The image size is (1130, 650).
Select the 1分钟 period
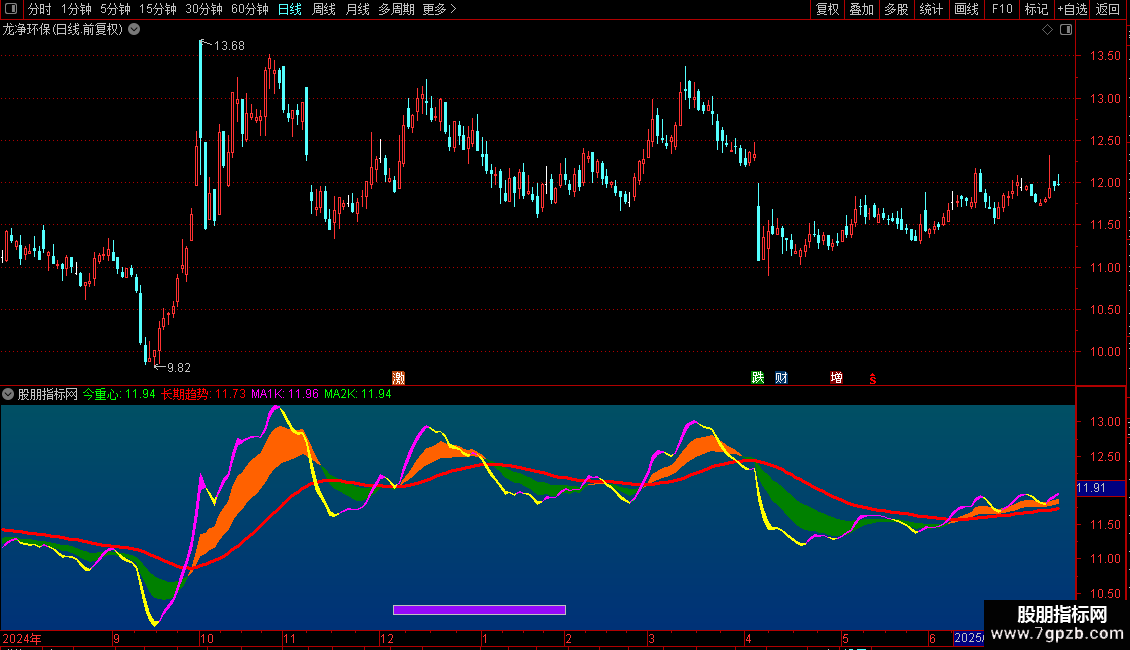76,9
